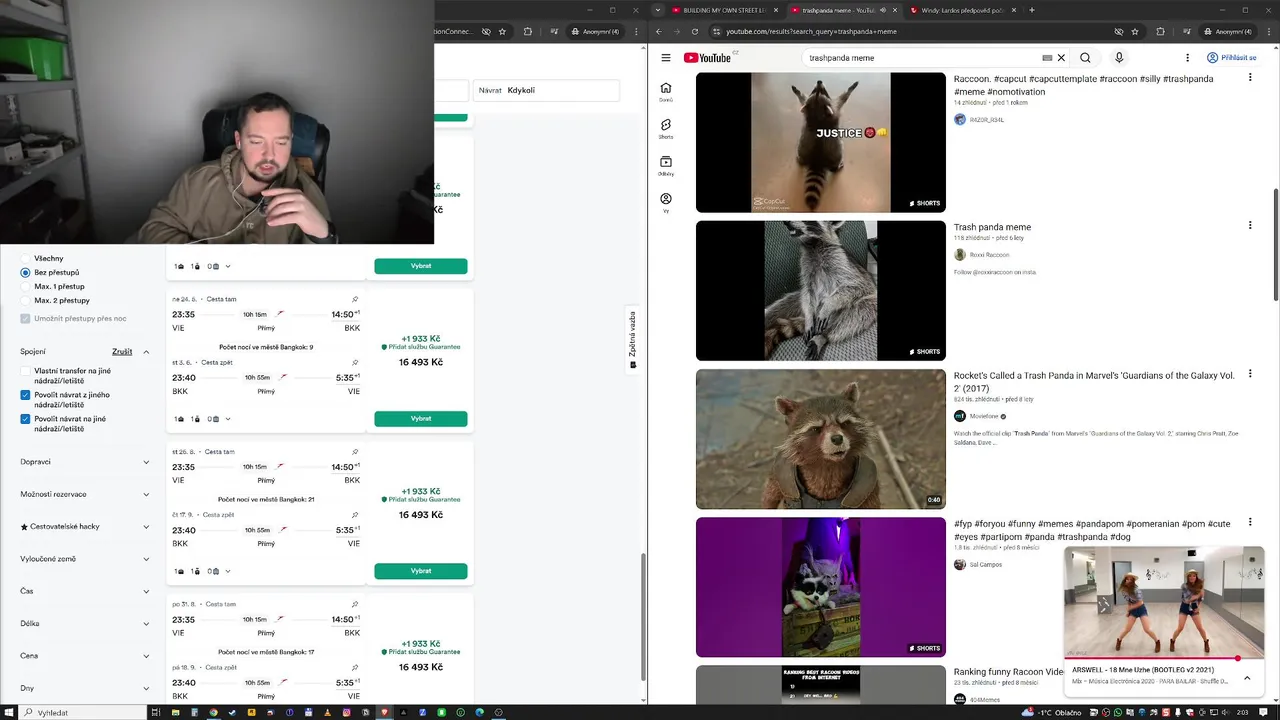This screenshot has height=720, width=1280.
Task: Click the YouTube page vertical scrollbar
Action: click(1276, 244)
